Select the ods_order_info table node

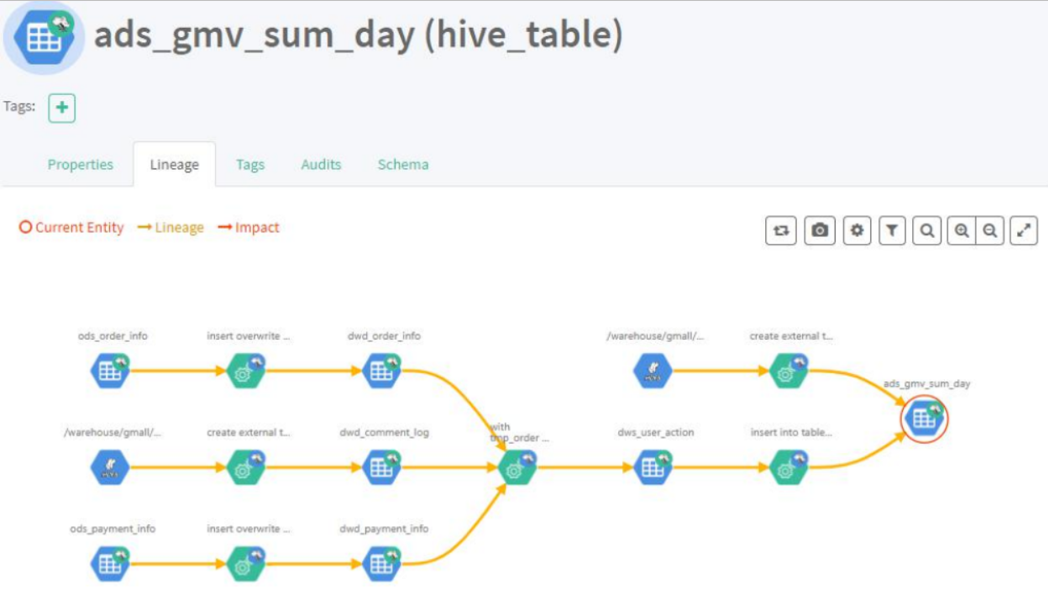coord(110,371)
